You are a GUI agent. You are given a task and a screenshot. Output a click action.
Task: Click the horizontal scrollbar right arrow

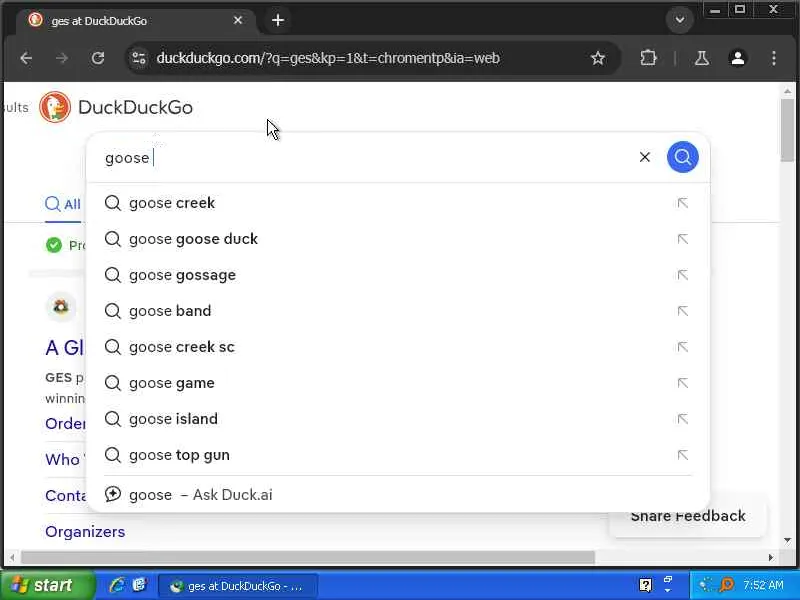tap(770, 557)
